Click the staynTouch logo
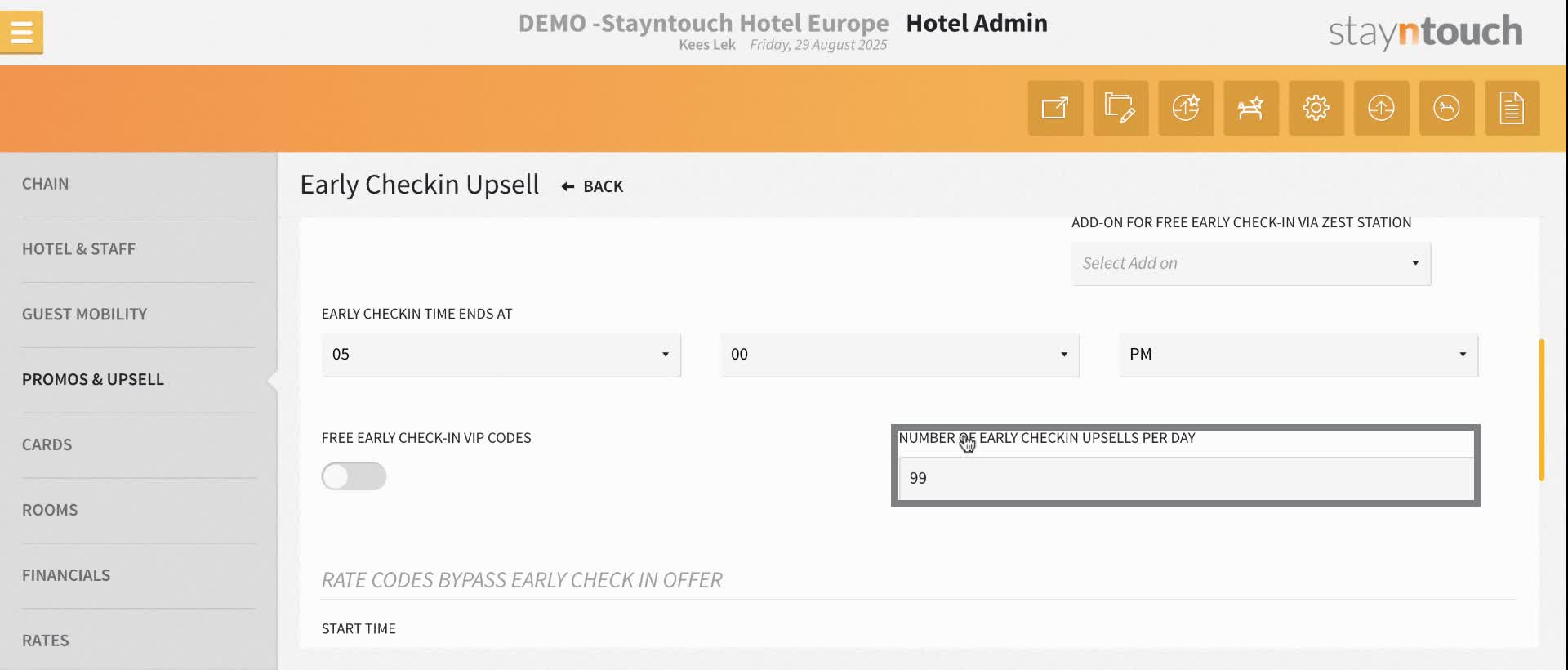1568x670 pixels. 1425,32
